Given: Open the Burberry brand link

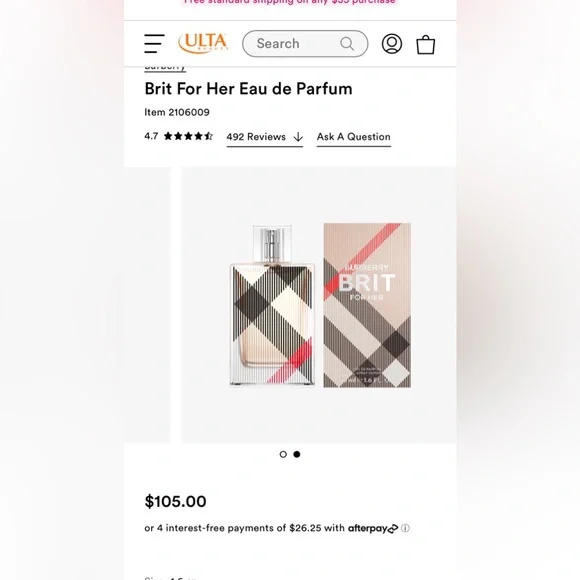Looking at the screenshot, I should (x=165, y=68).
